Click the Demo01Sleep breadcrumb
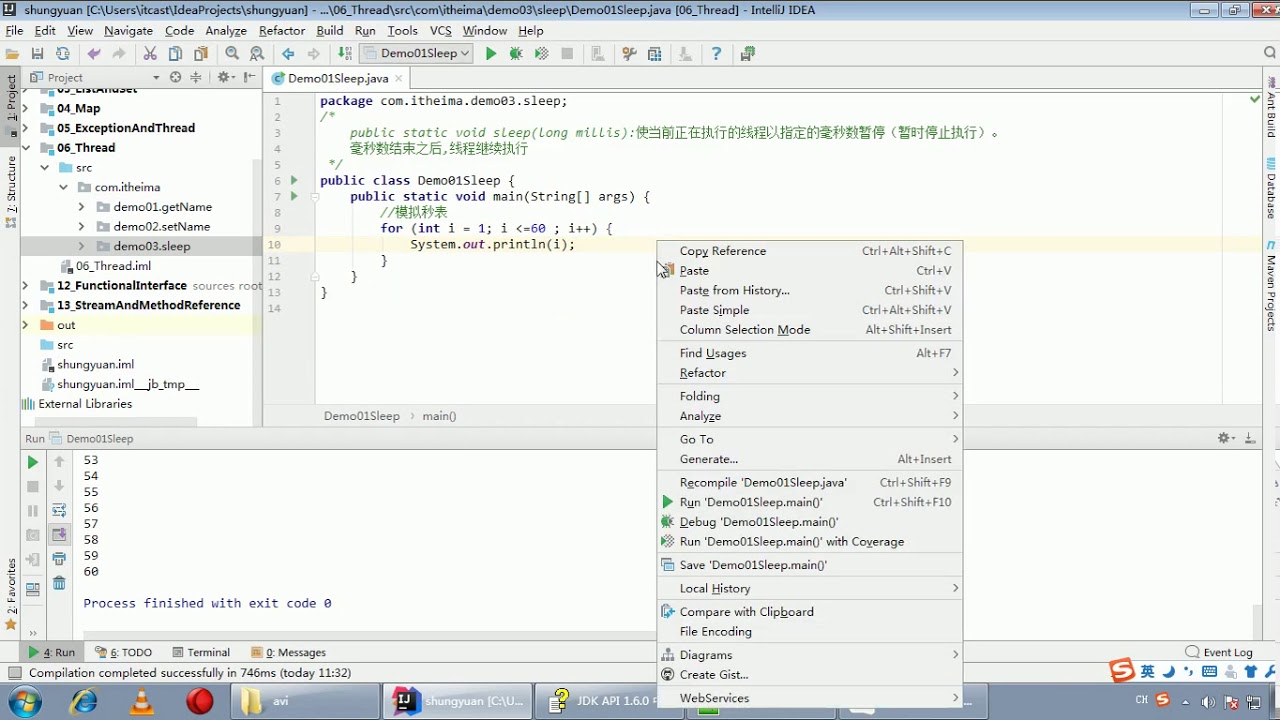 (x=361, y=416)
